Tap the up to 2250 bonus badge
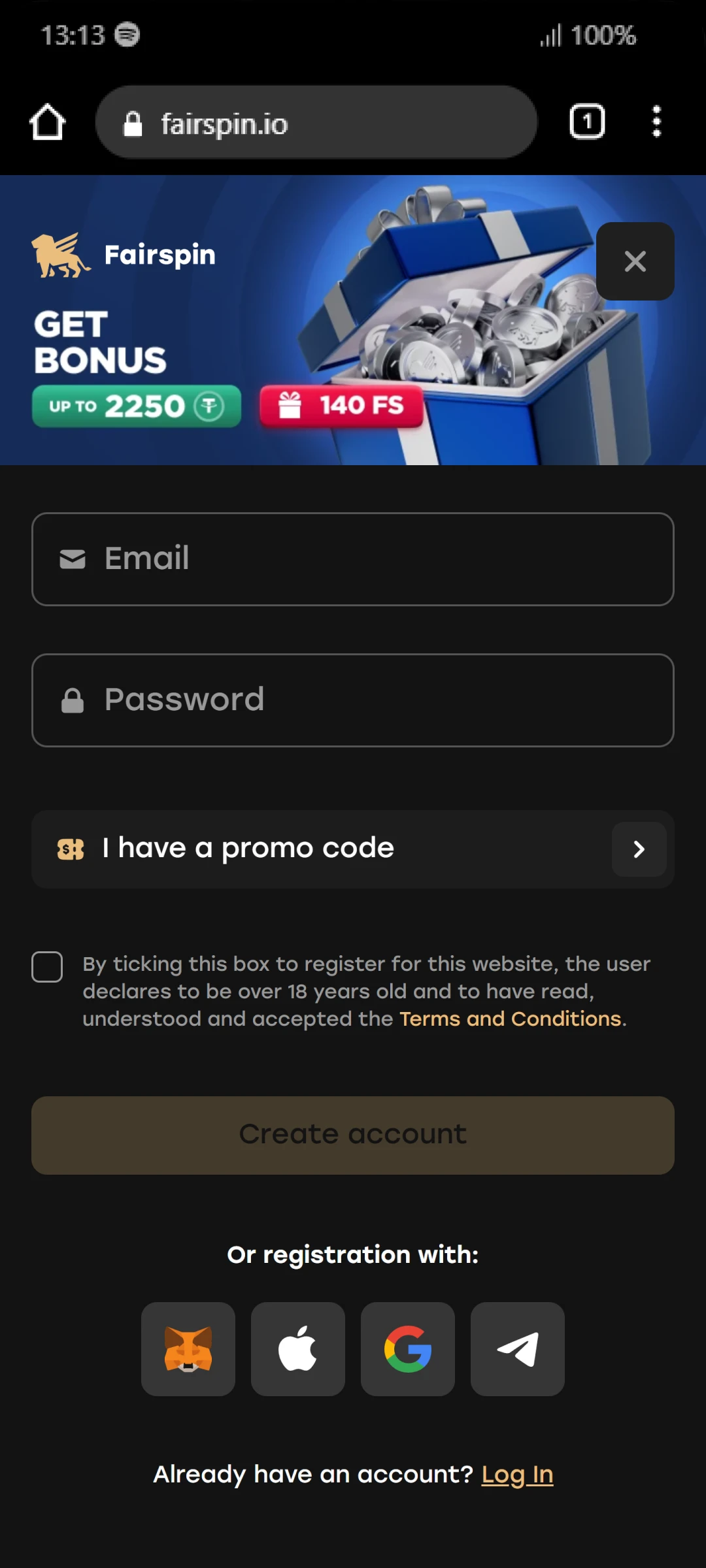706x1568 pixels. 137,406
